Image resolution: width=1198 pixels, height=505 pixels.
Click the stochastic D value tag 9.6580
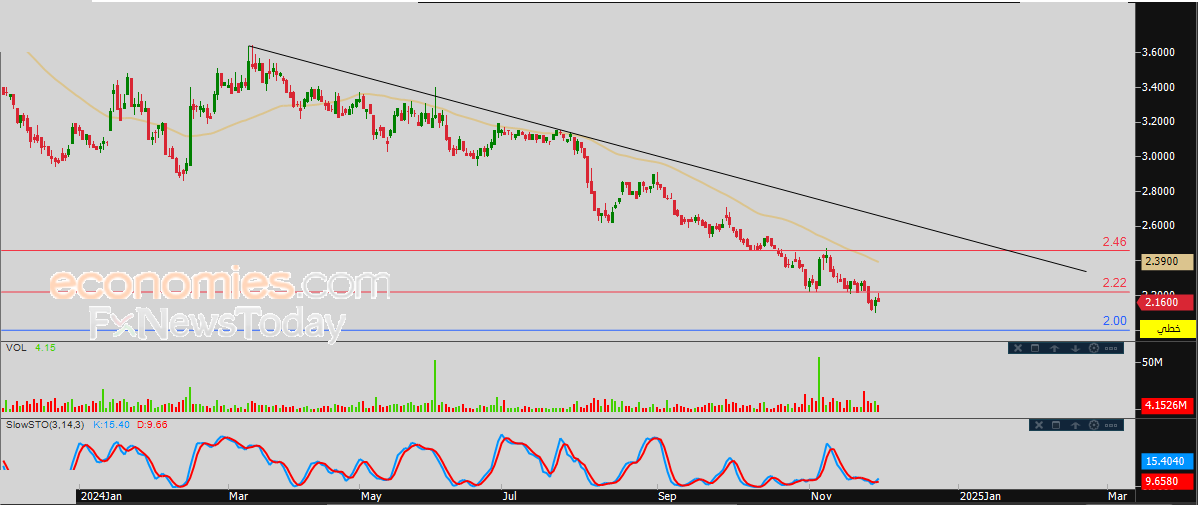[x=1169, y=482]
